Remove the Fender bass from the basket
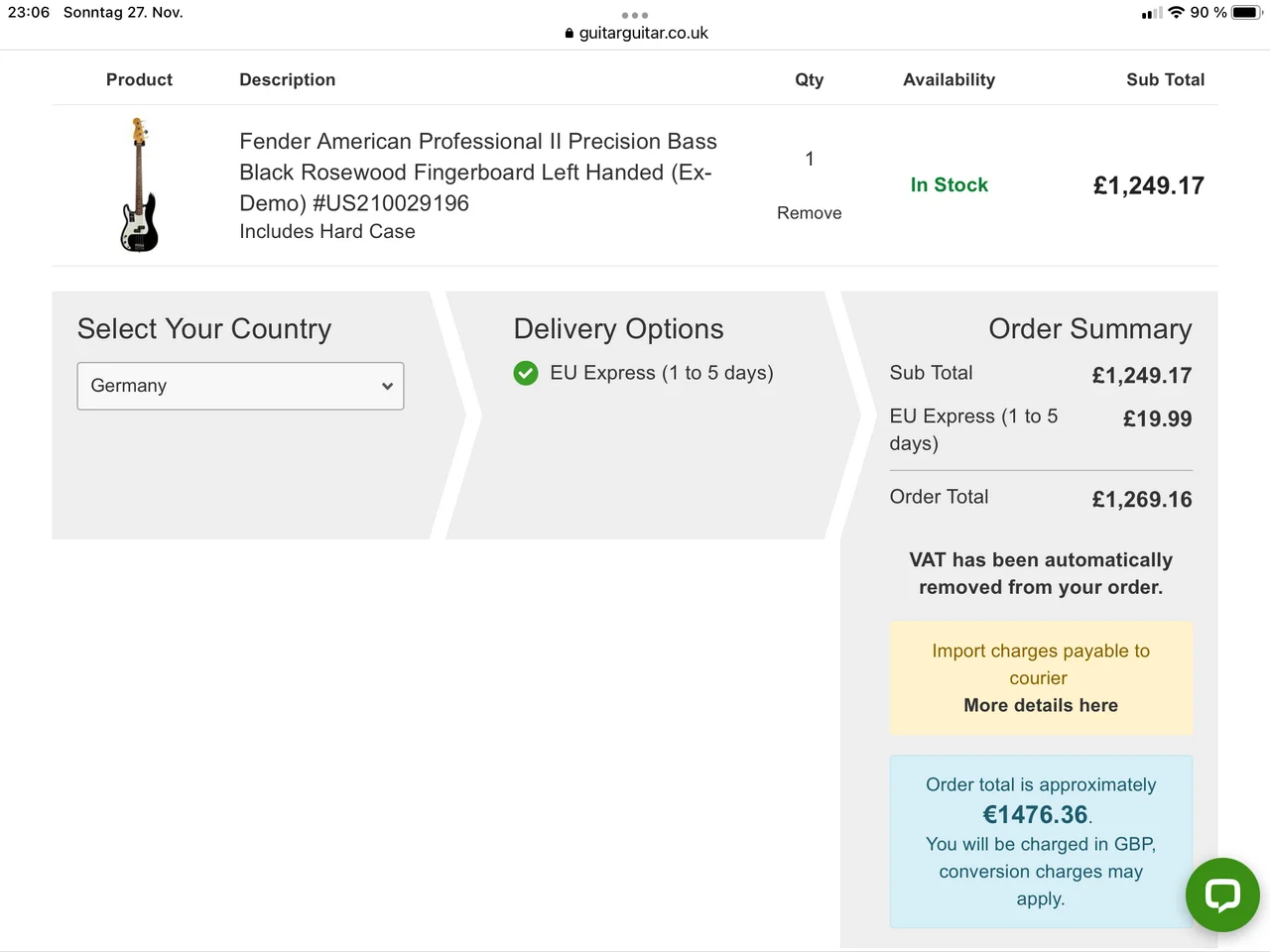The image size is (1270, 952). [809, 213]
